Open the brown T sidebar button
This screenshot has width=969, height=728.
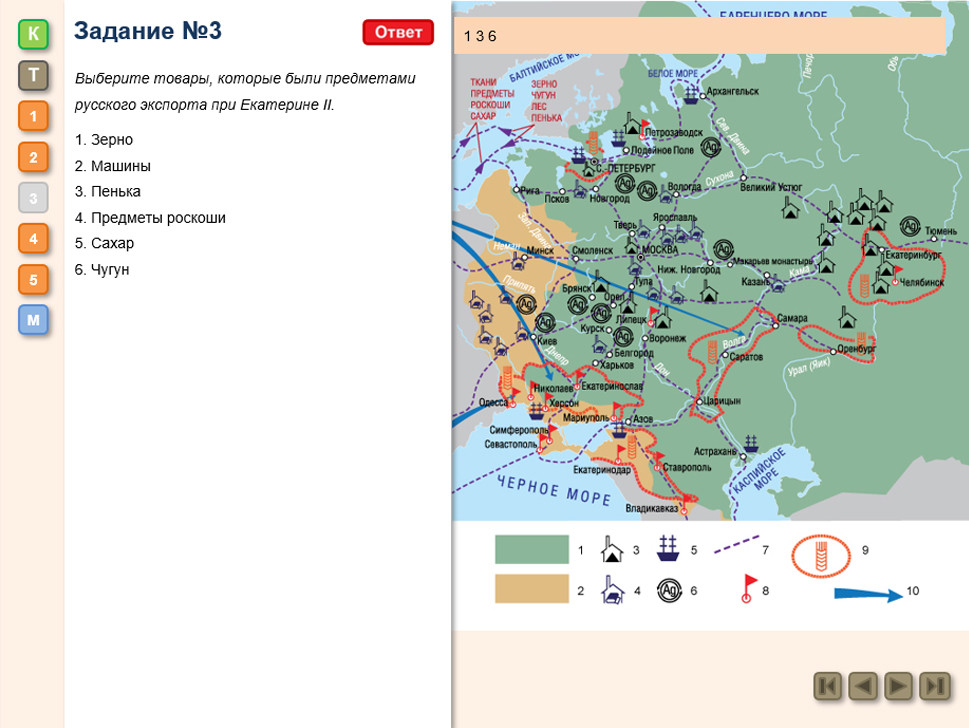pyautogui.click(x=33, y=76)
